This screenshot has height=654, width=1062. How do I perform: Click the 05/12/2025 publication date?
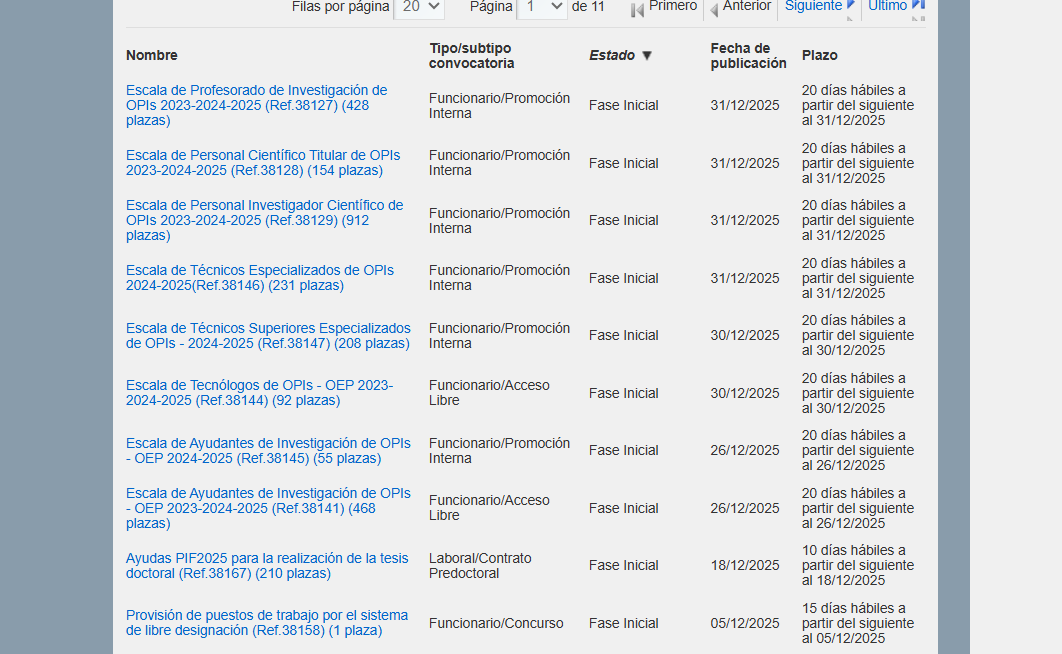click(745, 624)
